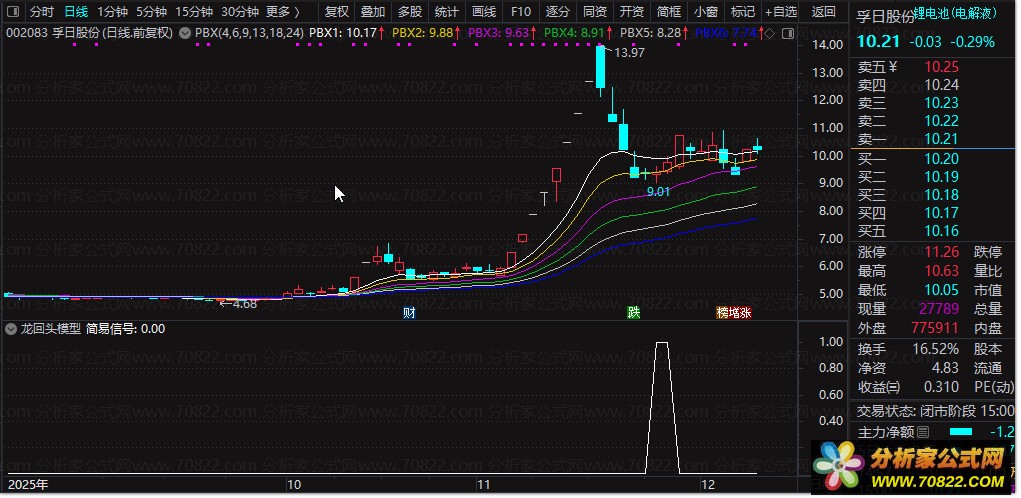
Task: Click the 简框 toolbar button
Action: (669, 12)
